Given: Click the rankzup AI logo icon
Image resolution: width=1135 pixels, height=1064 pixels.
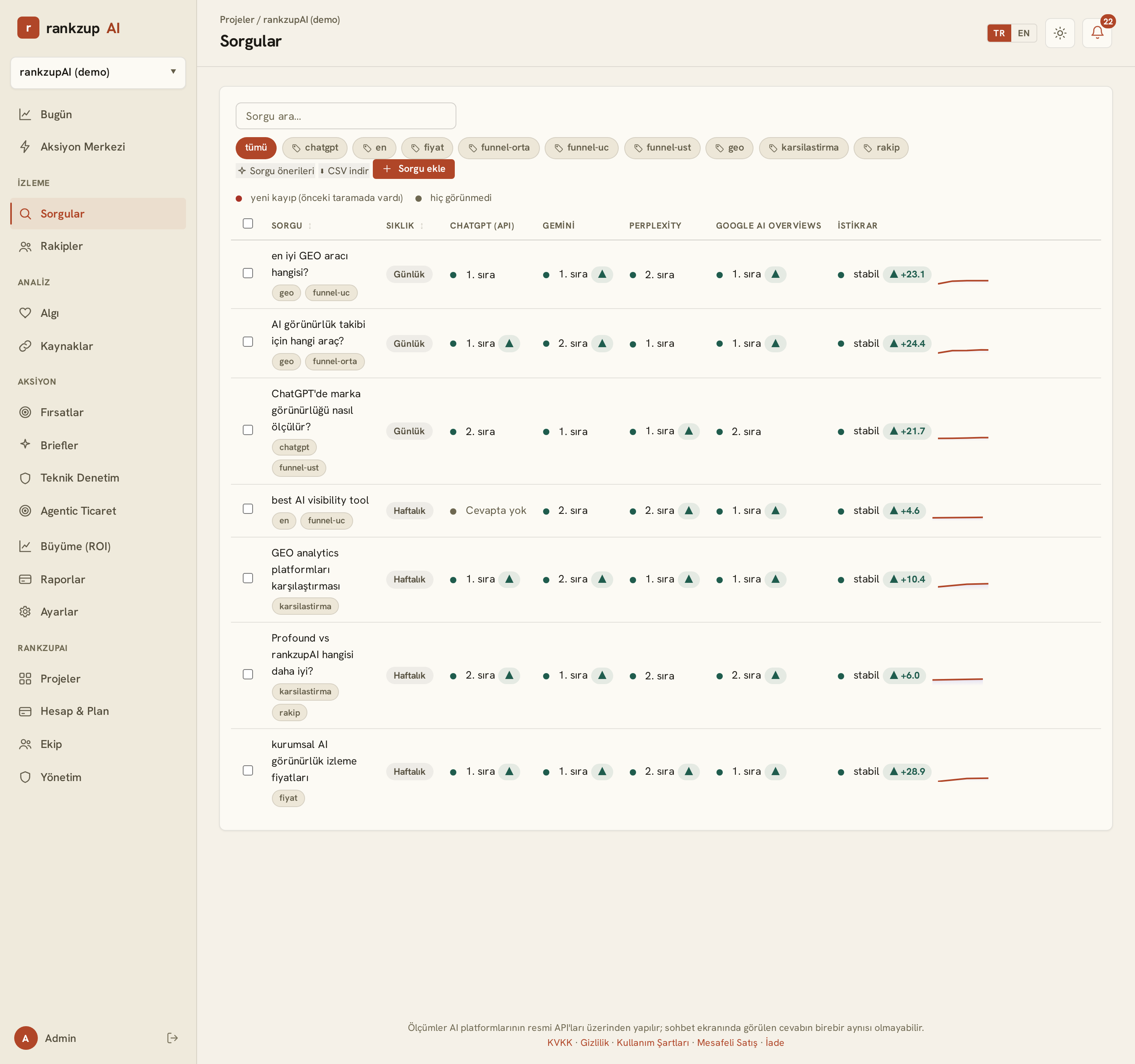Looking at the screenshot, I should point(28,28).
